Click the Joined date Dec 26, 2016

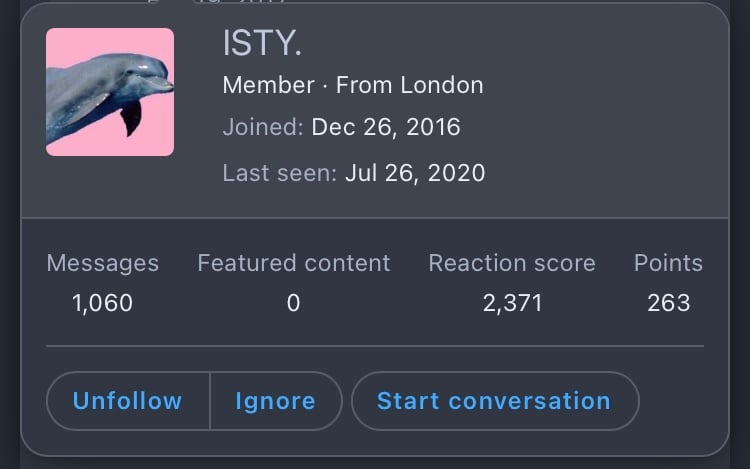click(x=386, y=127)
